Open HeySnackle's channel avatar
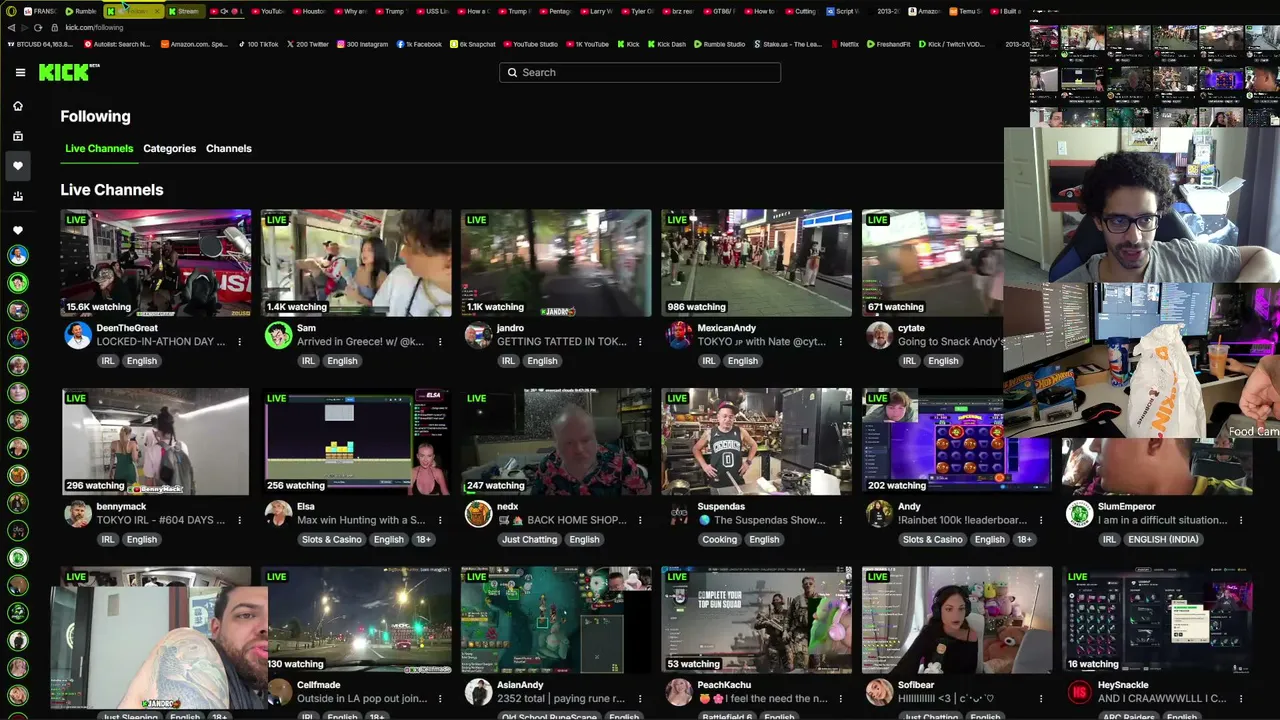The height and width of the screenshot is (720, 1280). [1079, 692]
